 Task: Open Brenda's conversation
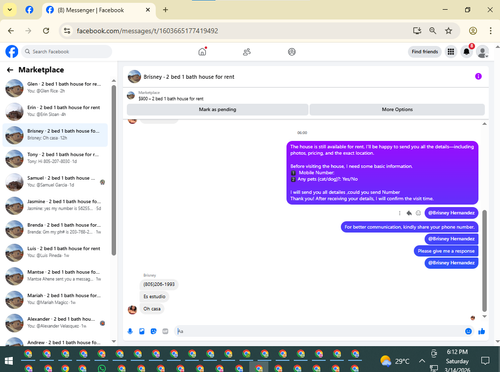pyautogui.click(x=55, y=229)
